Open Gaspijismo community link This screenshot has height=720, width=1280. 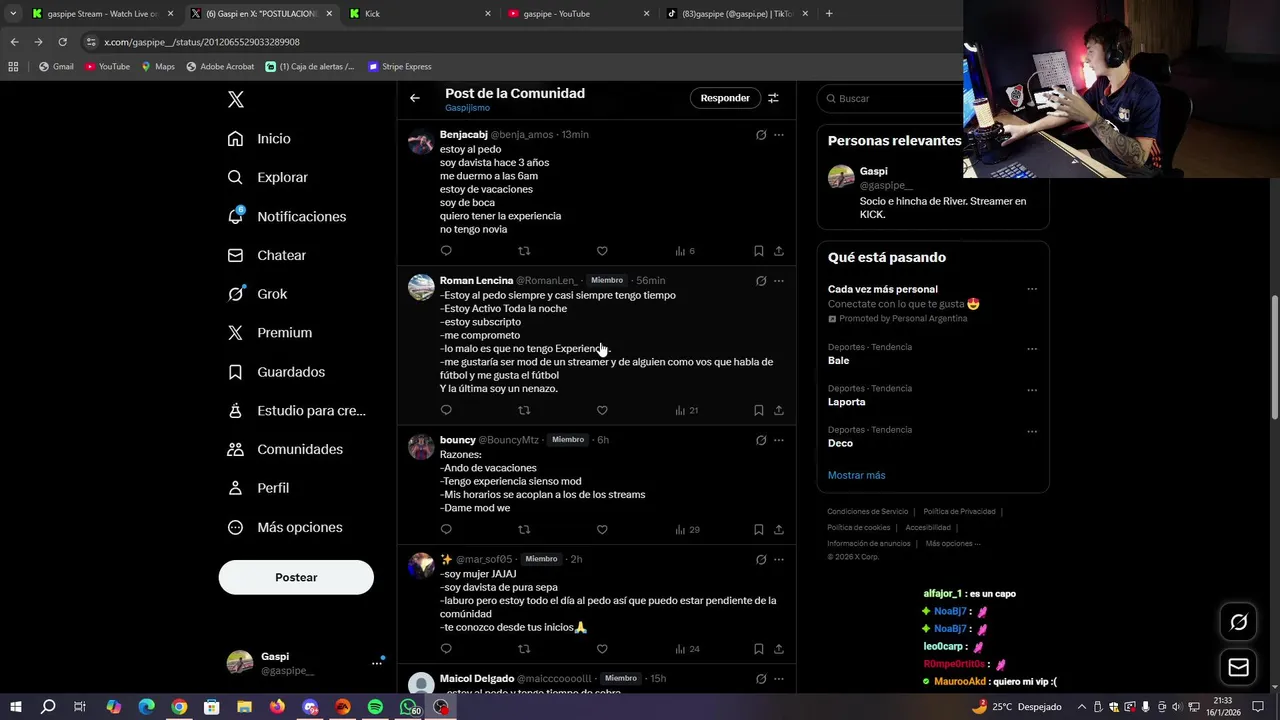pos(467,108)
